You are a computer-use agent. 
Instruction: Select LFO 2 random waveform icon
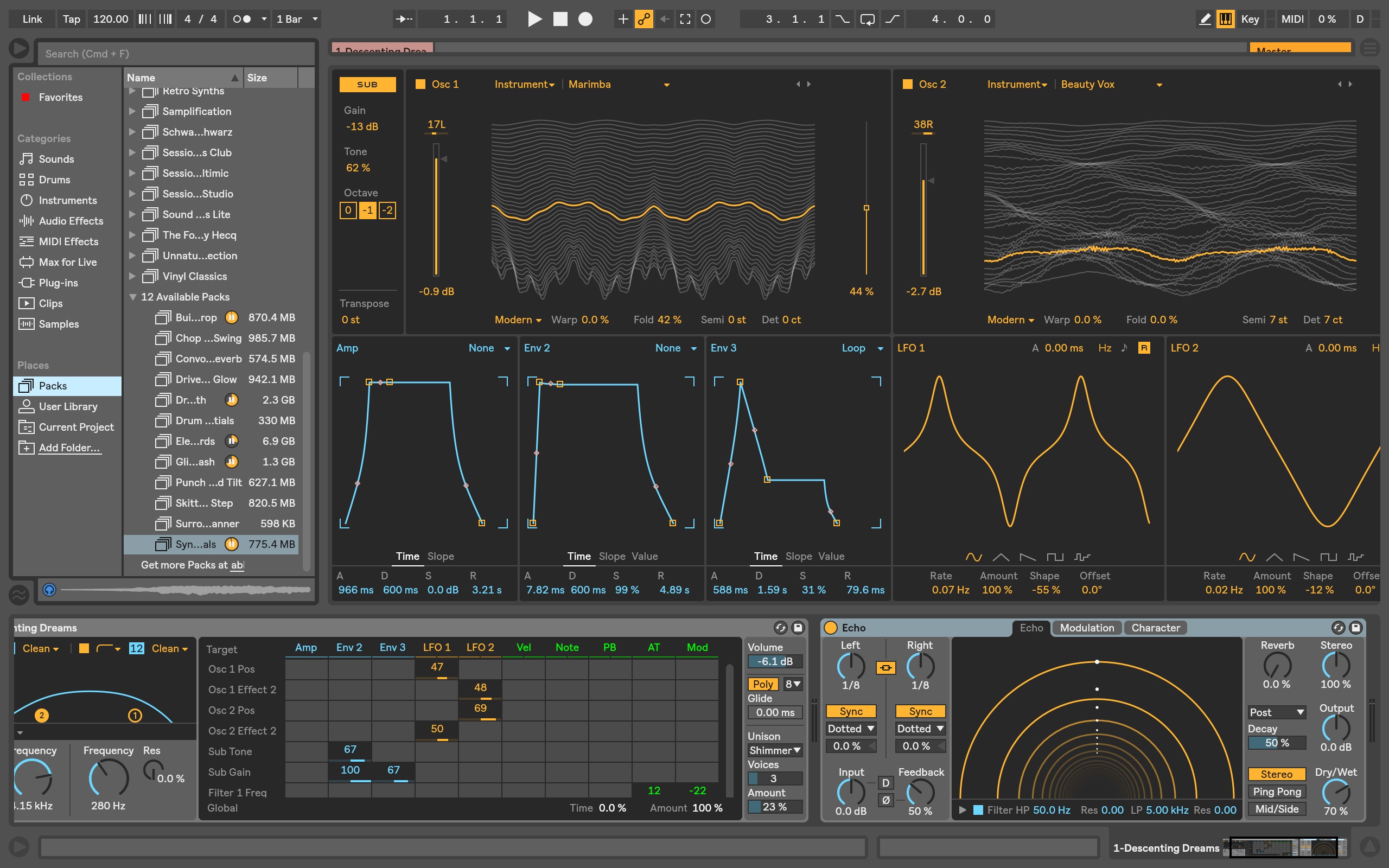pyautogui.click(x=1356, y=557)
